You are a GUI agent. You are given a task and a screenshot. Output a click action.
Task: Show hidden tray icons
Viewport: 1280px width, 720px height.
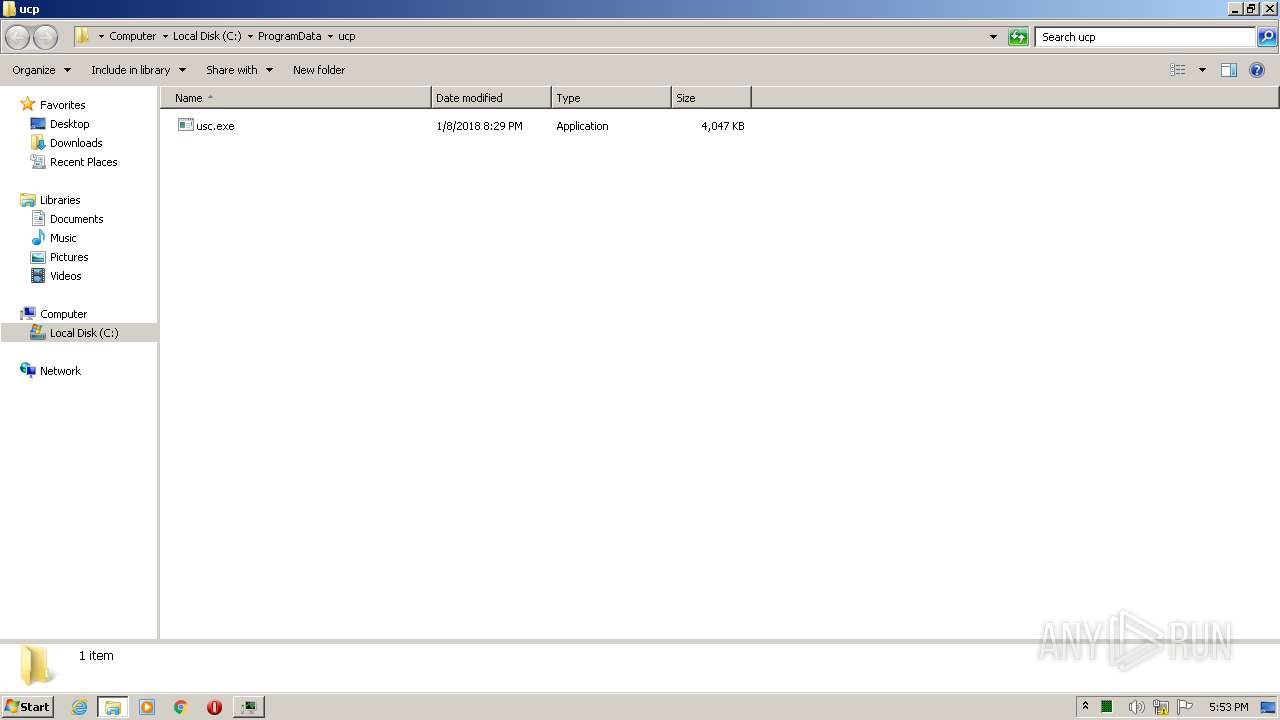pos(1085,707)
